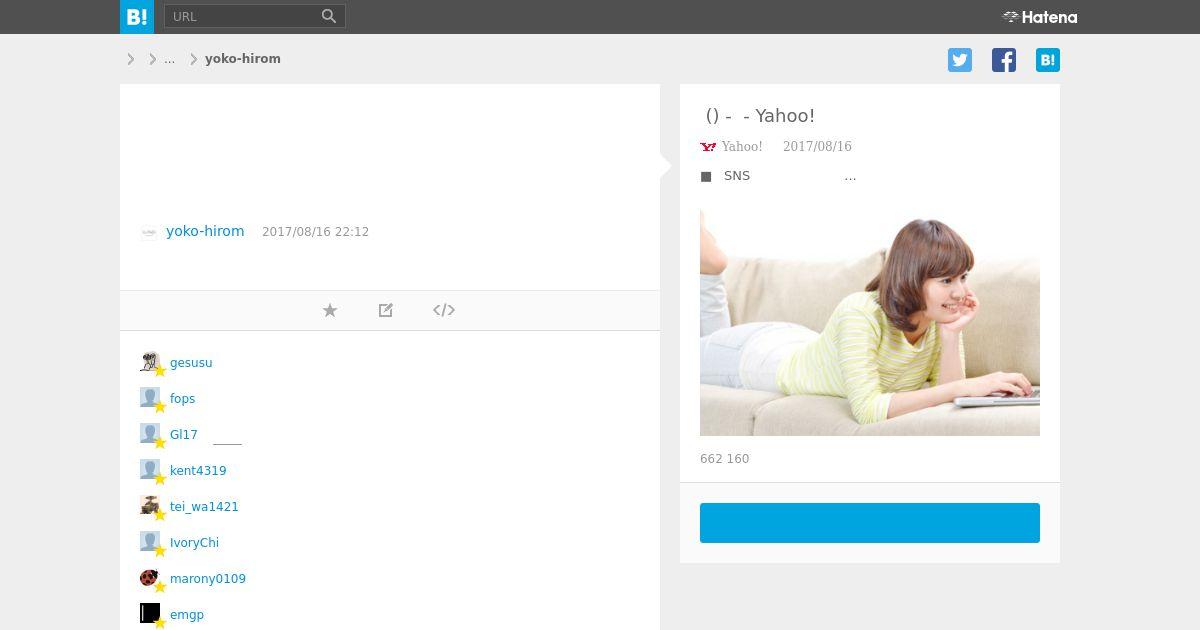
Task: Open kent4319 user profile
Action: pos(198,471)
